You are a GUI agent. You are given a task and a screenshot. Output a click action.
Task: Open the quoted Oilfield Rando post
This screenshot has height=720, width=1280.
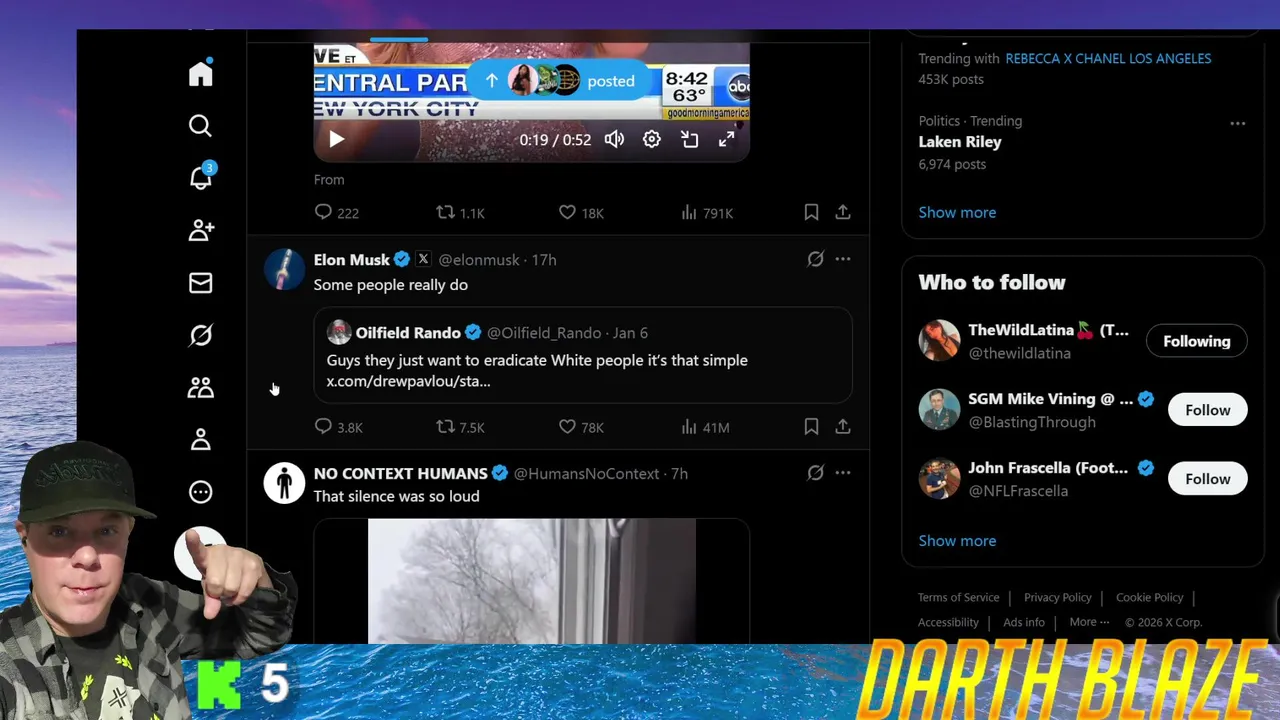[x=583, y=355]
